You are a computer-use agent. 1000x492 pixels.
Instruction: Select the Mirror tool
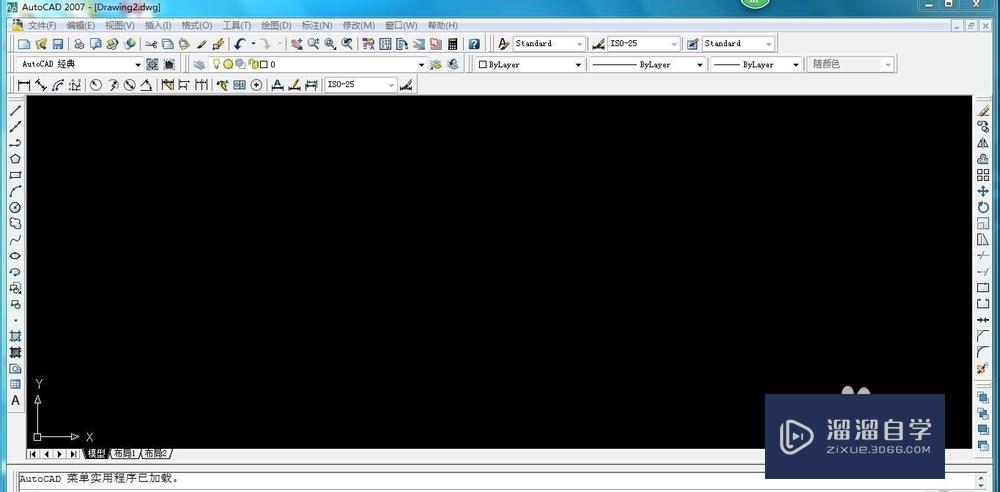tap(983, 143)
